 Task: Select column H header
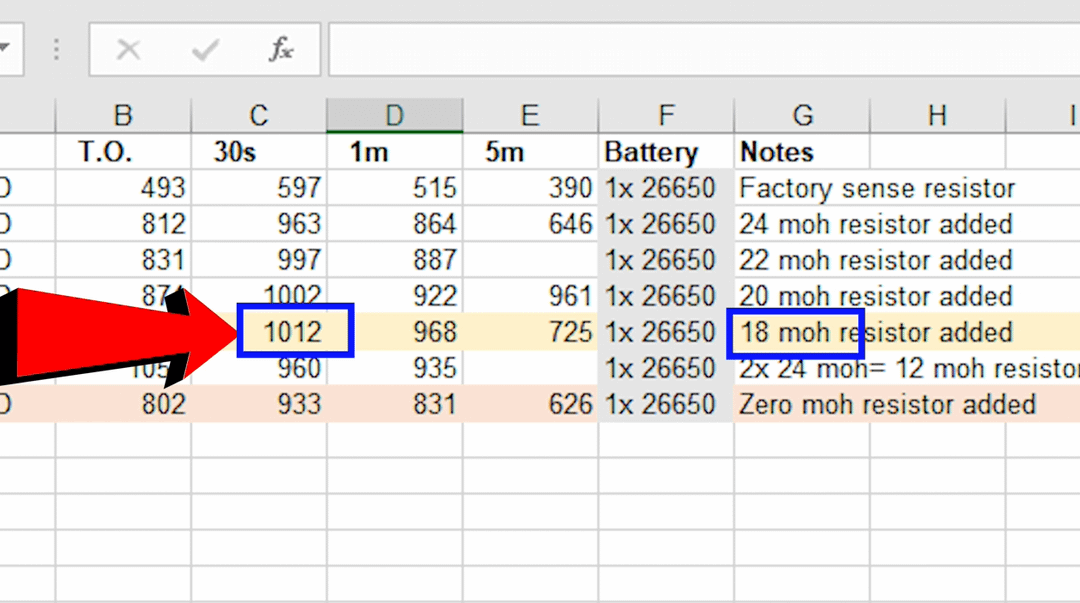point(937,116)
